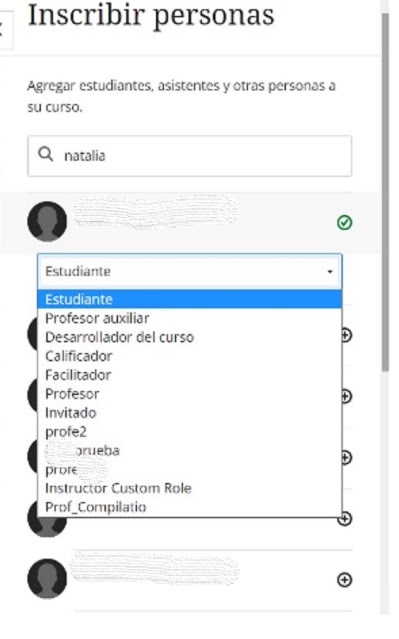This screenshot has width=399, height=639.
Task: Open the Estudiante role dropdown arrow
Action: pyautogui.click(x=330, y=271)
